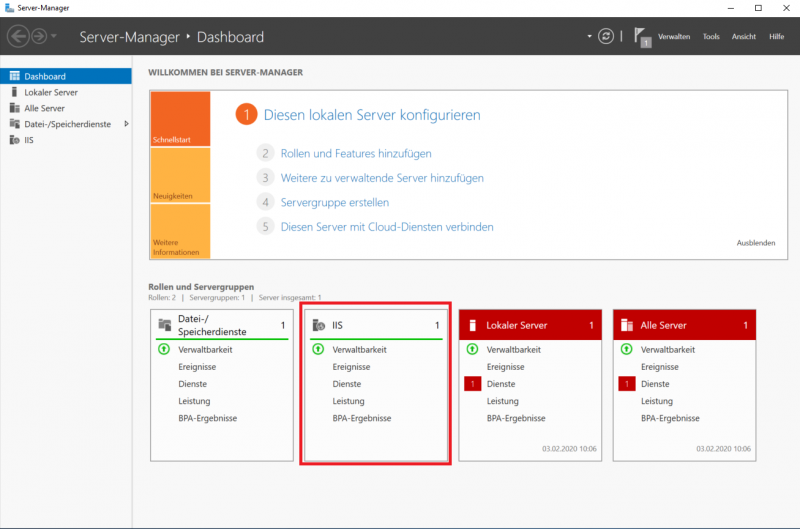Open the notifications flag icon
This screenshot has width=800, height=529.
(x=642, y=37)
